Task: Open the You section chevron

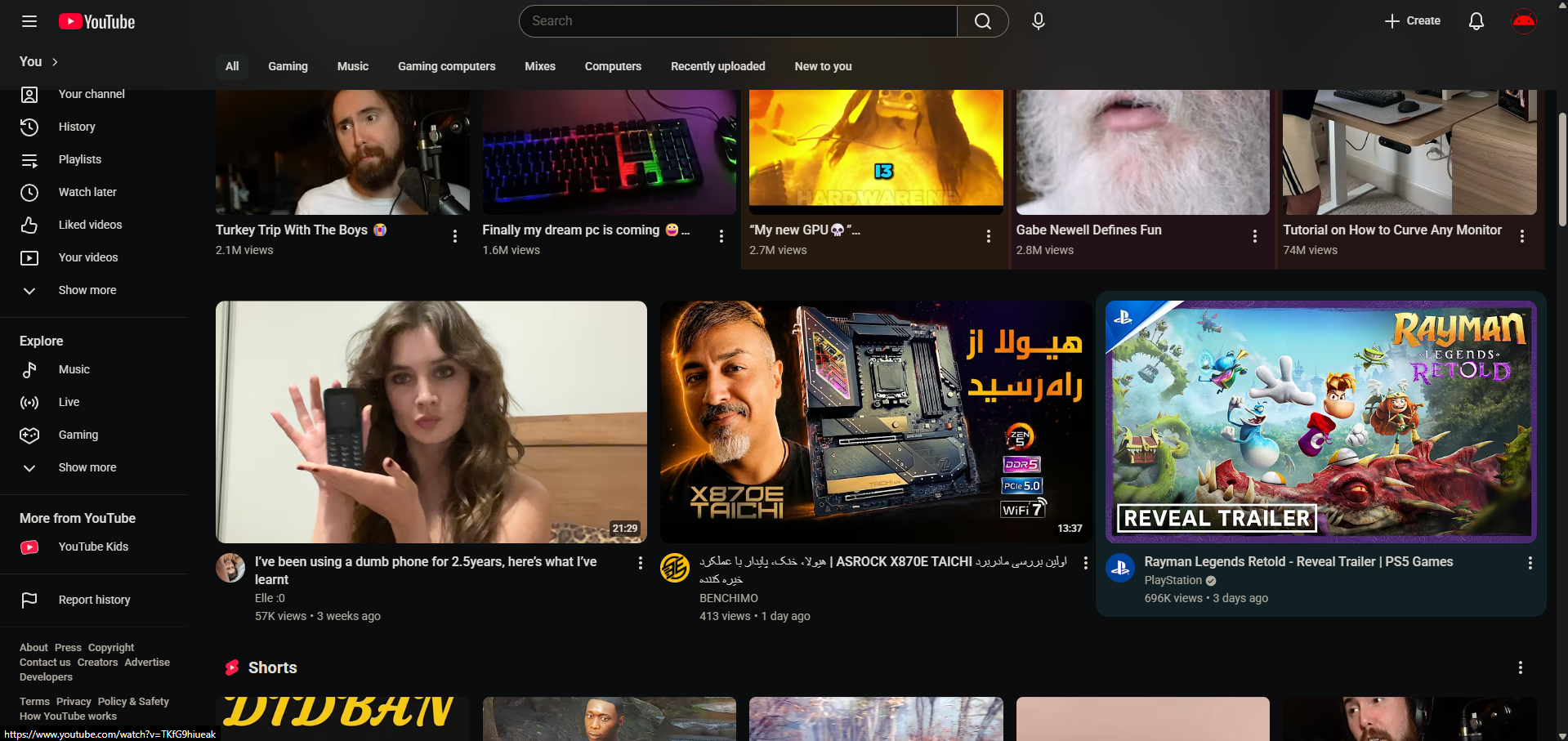Action: pos(55,62)
